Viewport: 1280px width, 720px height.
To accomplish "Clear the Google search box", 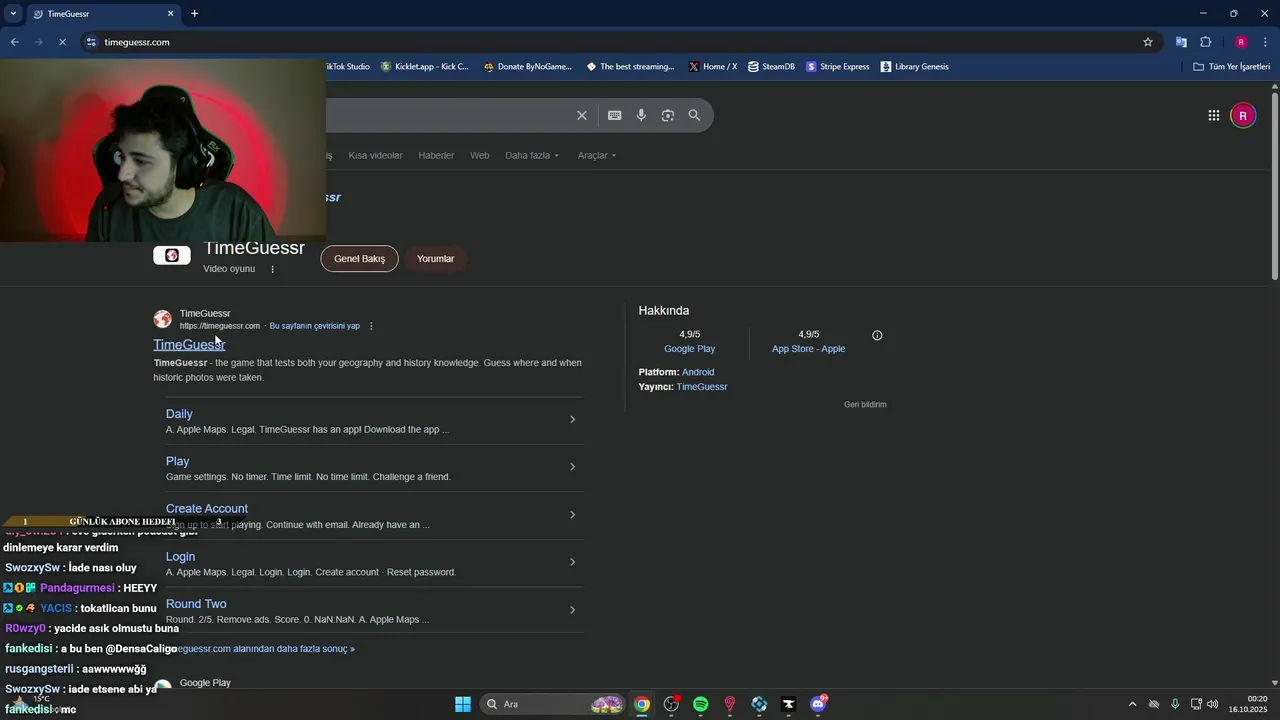I will (581, 115).
